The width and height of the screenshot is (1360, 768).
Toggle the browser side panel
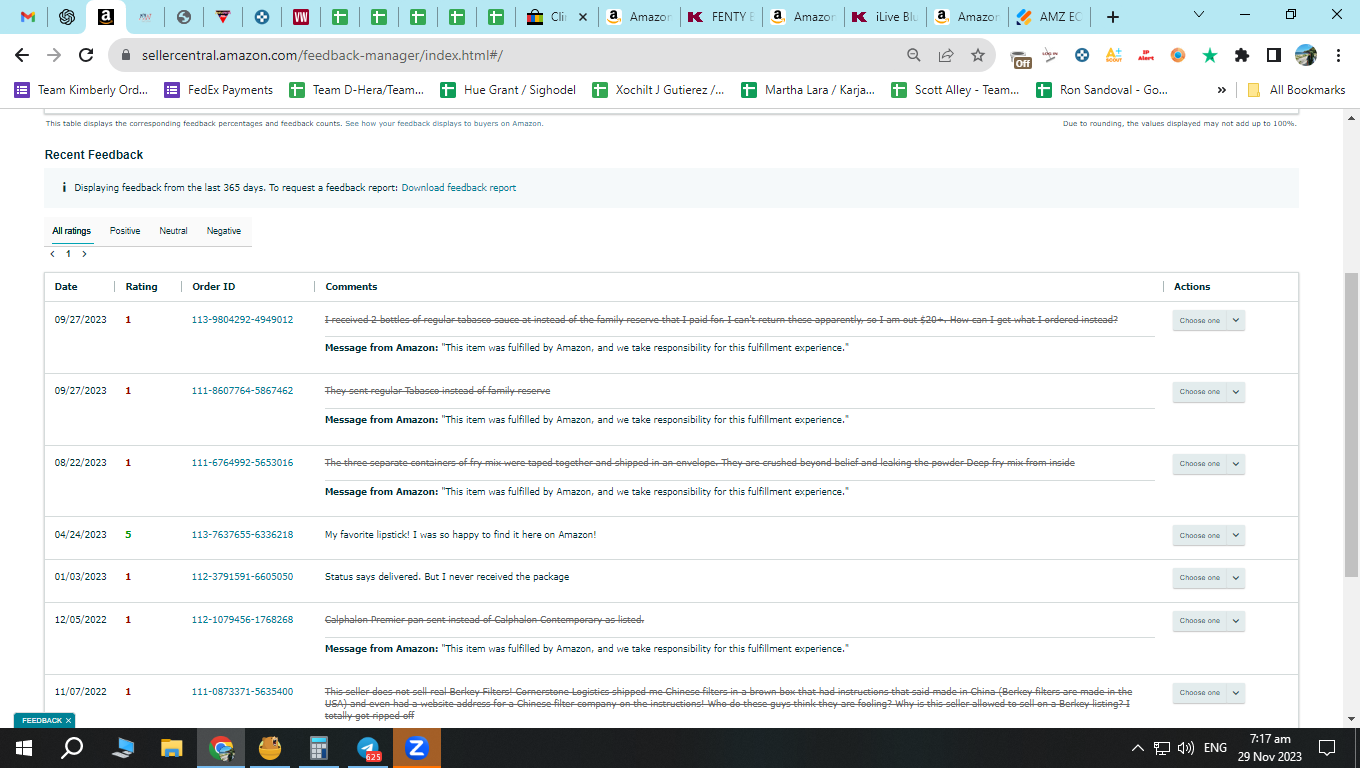click(x=1274, y=55)
